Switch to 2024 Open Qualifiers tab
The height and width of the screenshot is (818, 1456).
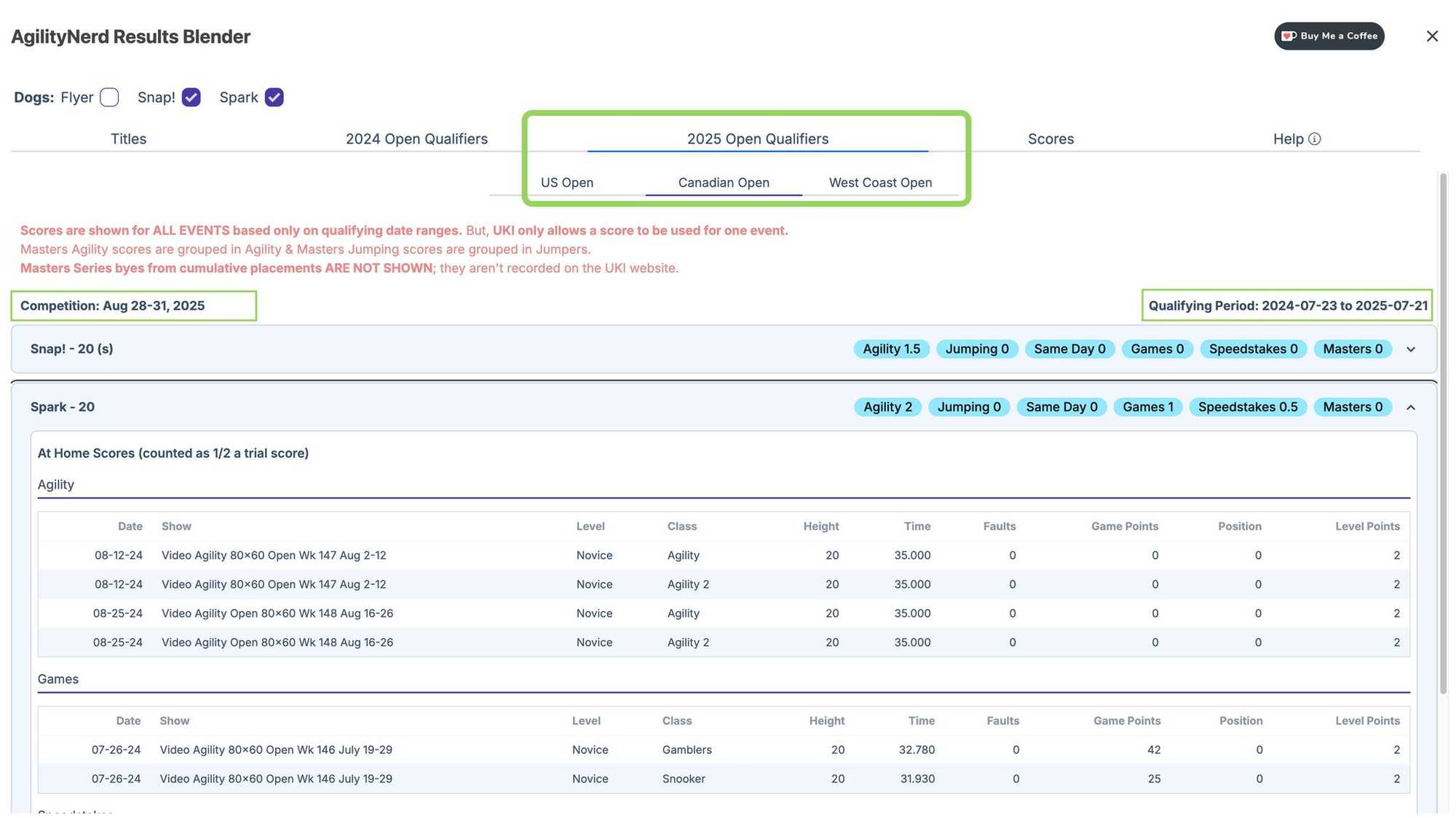[x=416, y=138]
